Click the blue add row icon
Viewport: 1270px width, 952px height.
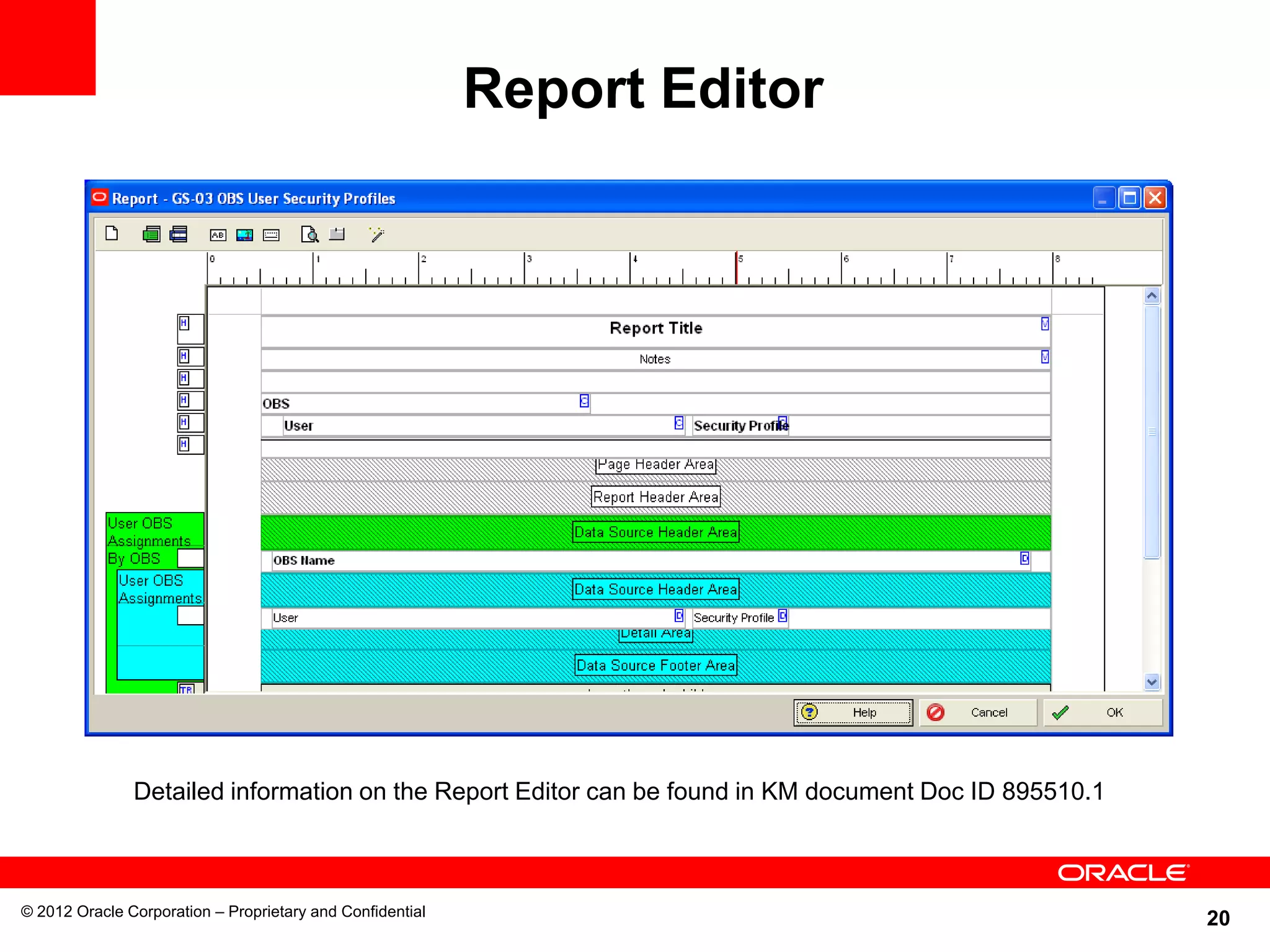tap(179, 234)
